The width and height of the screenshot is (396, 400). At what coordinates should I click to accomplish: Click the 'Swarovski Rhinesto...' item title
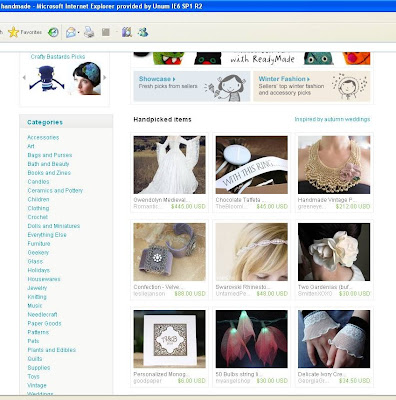point(243,287)
